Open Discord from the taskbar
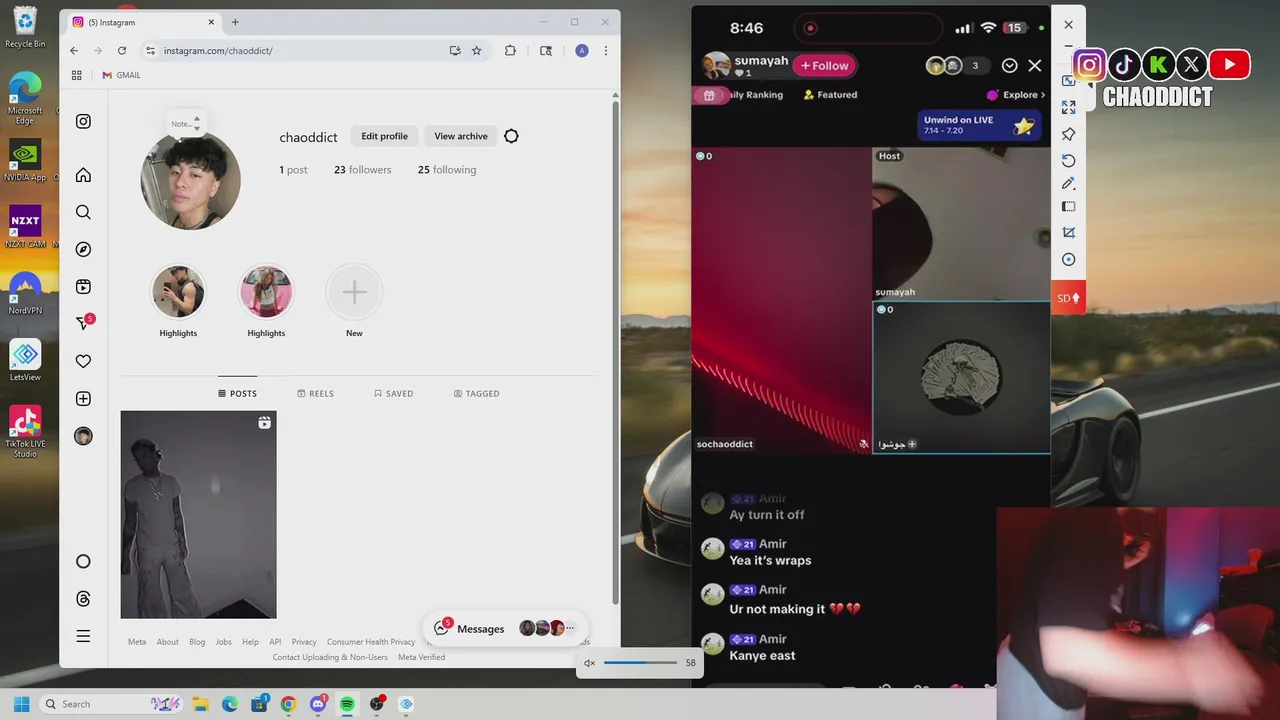 (x=319, y=704)
